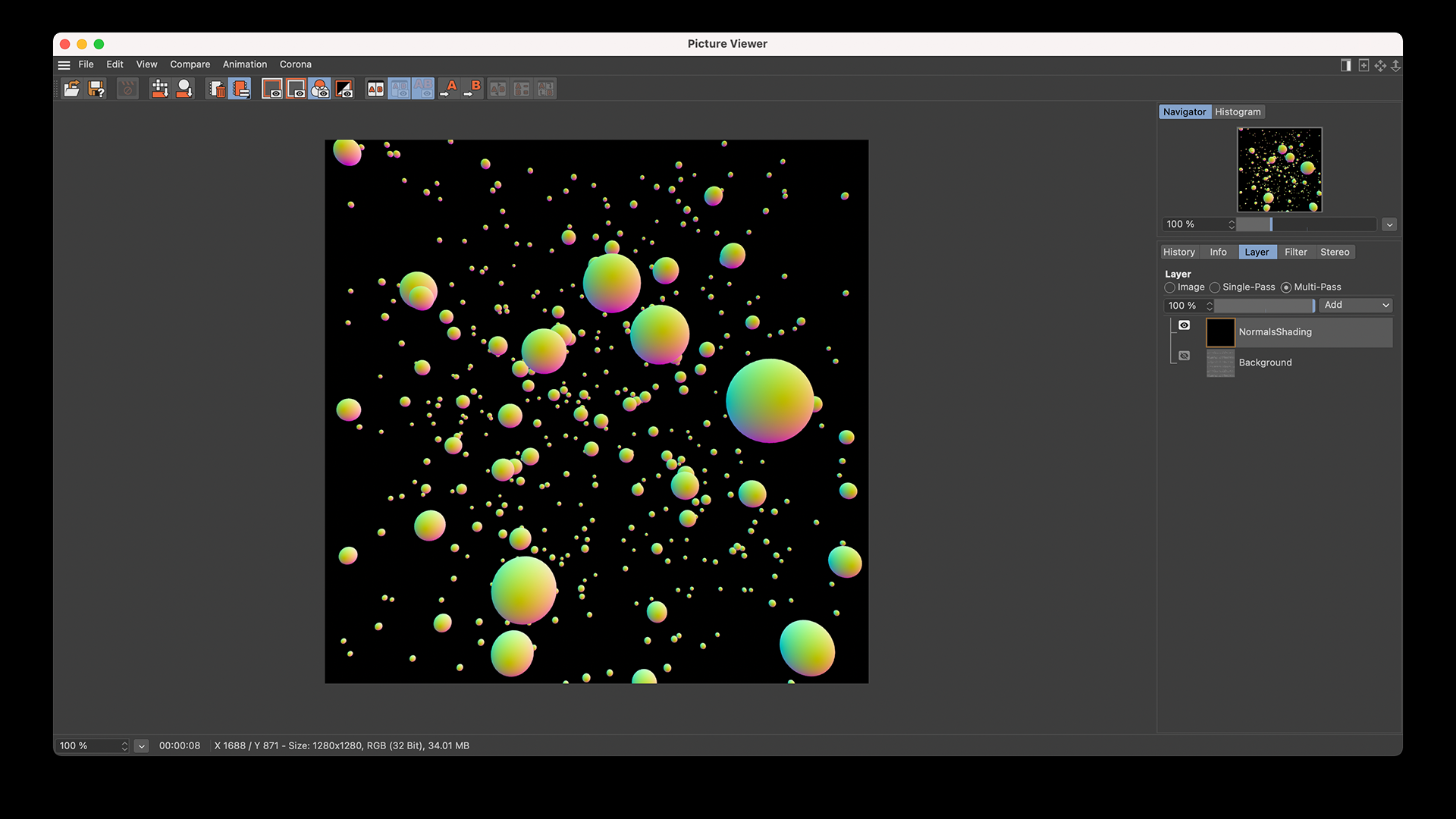Viewport: 1456px width, 819px height.
Task: Click the black-and-white split square icon
Action: tap(344, 89)
